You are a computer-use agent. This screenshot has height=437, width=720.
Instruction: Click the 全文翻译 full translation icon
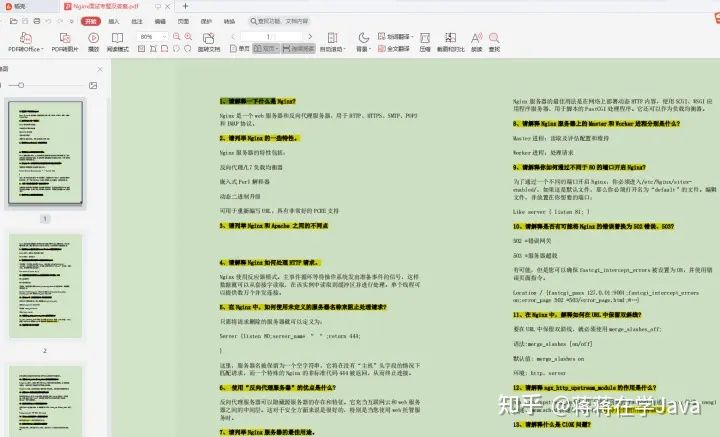pyautogui.click(x=382, y=49)
